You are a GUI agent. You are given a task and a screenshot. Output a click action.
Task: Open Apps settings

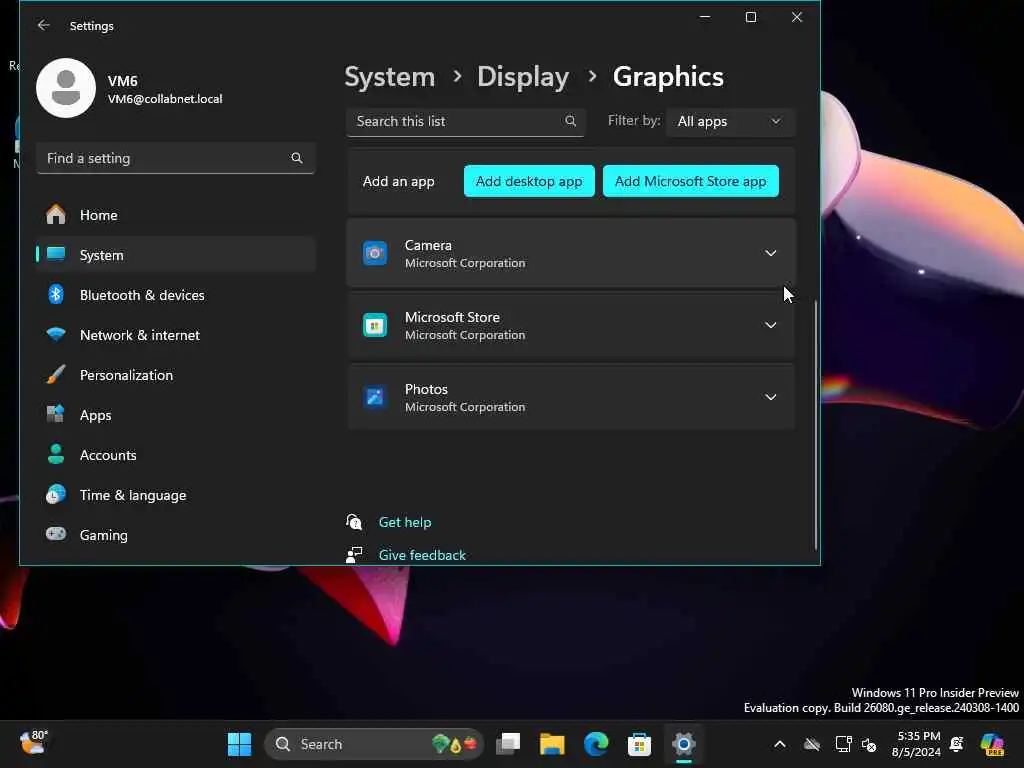[176, 415]
